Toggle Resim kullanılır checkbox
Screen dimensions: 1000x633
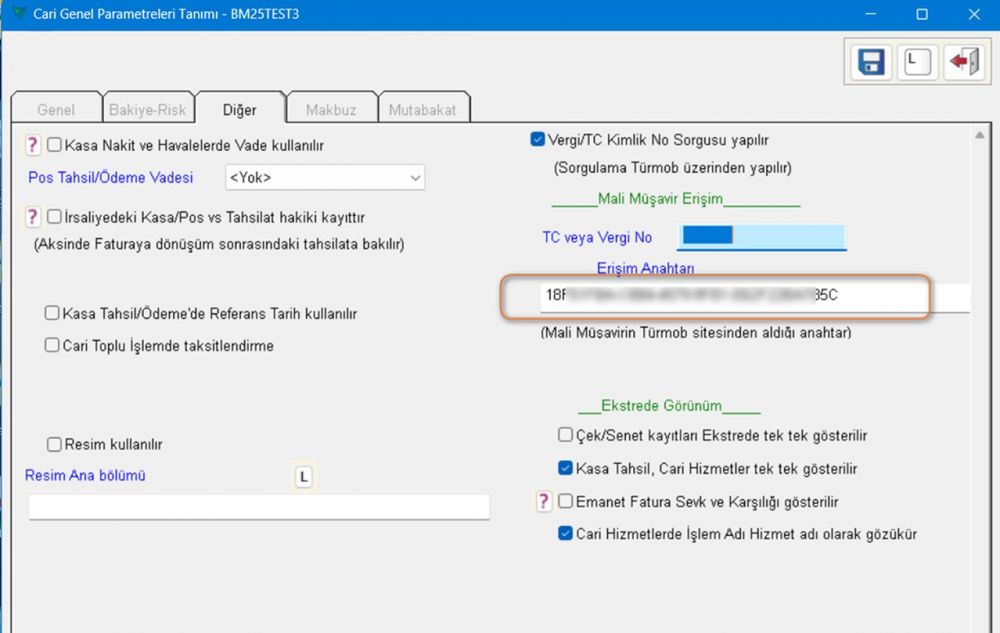[55, 445]
